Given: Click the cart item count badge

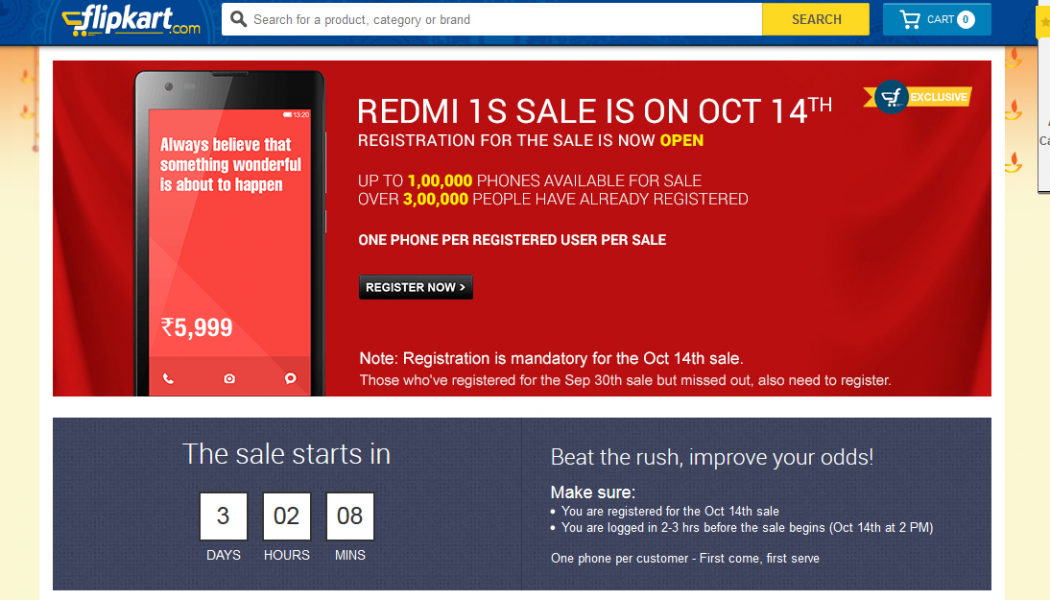Looking at the screenshot, I should (x=965, y=19).
